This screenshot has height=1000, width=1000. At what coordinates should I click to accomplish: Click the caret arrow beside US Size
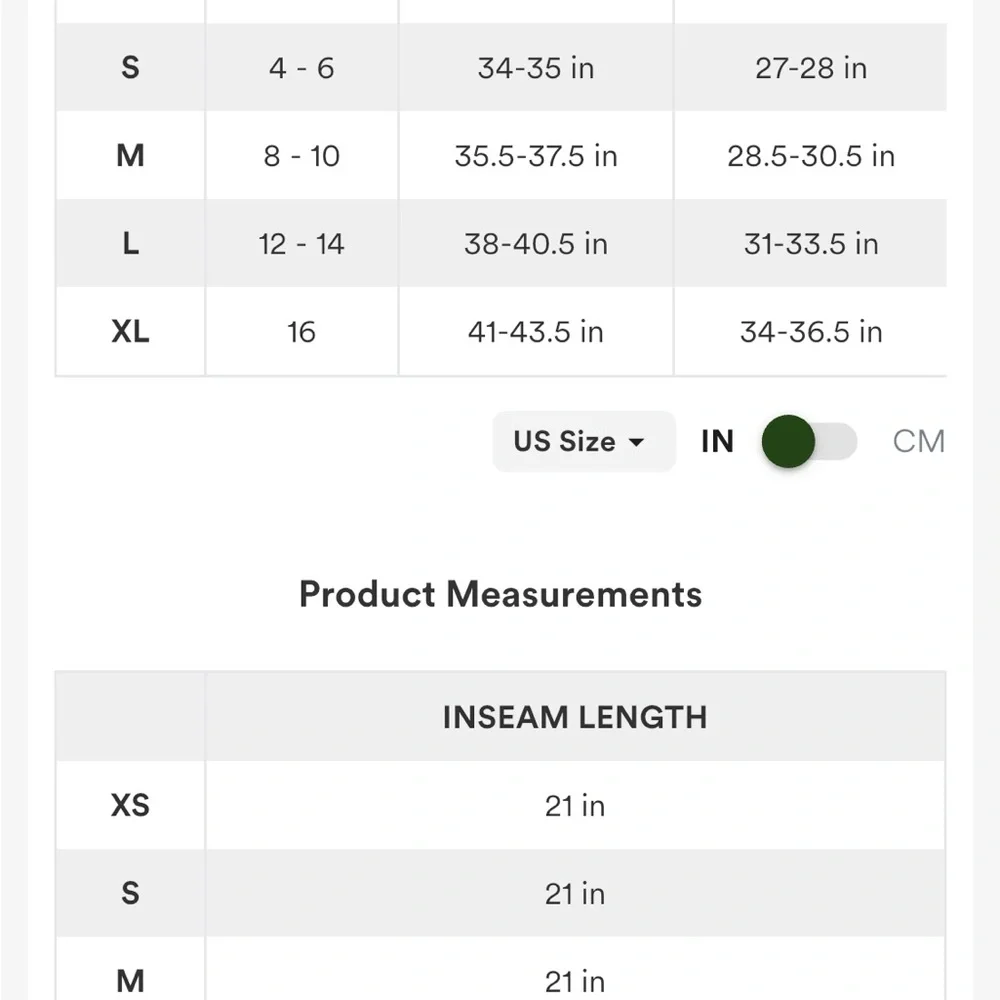(636, 442)
